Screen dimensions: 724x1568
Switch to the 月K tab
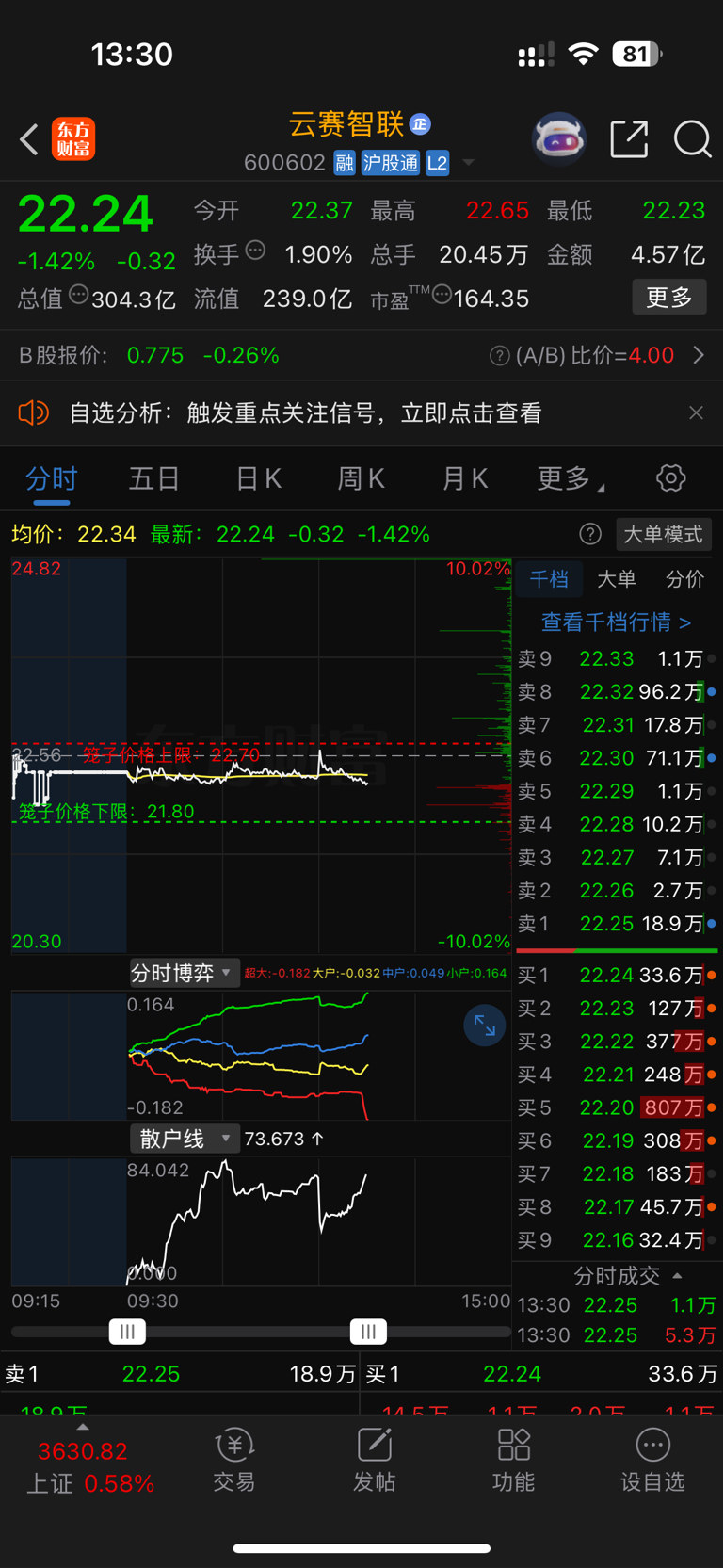tap(465, 478)
